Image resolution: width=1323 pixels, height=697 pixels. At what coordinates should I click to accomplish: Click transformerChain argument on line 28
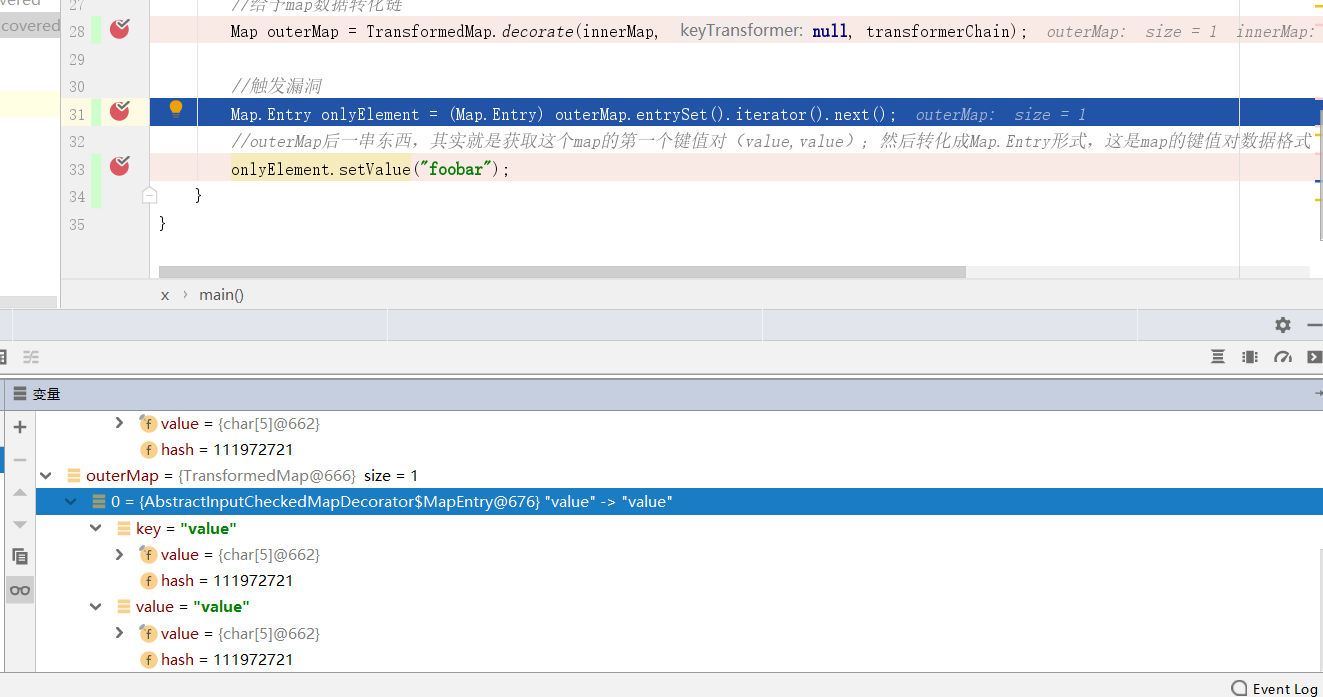tap(938, 31)
